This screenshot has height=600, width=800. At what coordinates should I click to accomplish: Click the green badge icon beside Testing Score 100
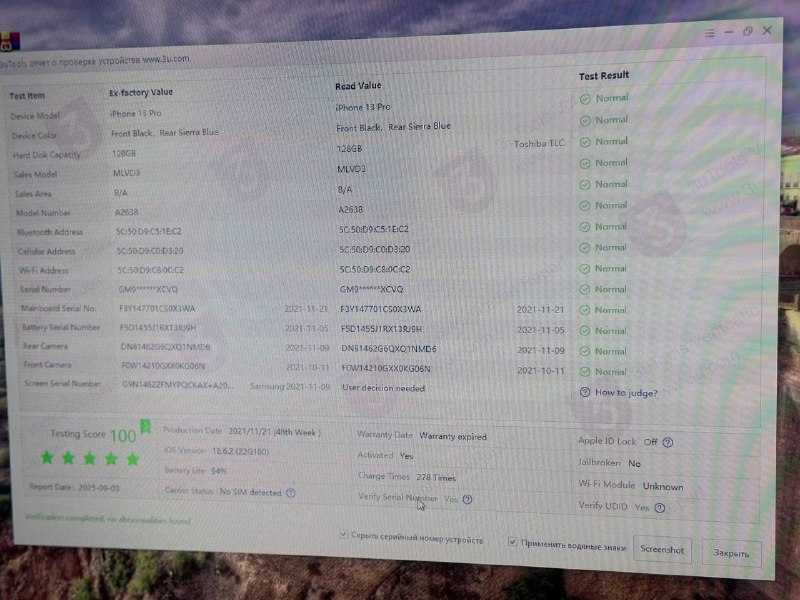pos(145,427)
